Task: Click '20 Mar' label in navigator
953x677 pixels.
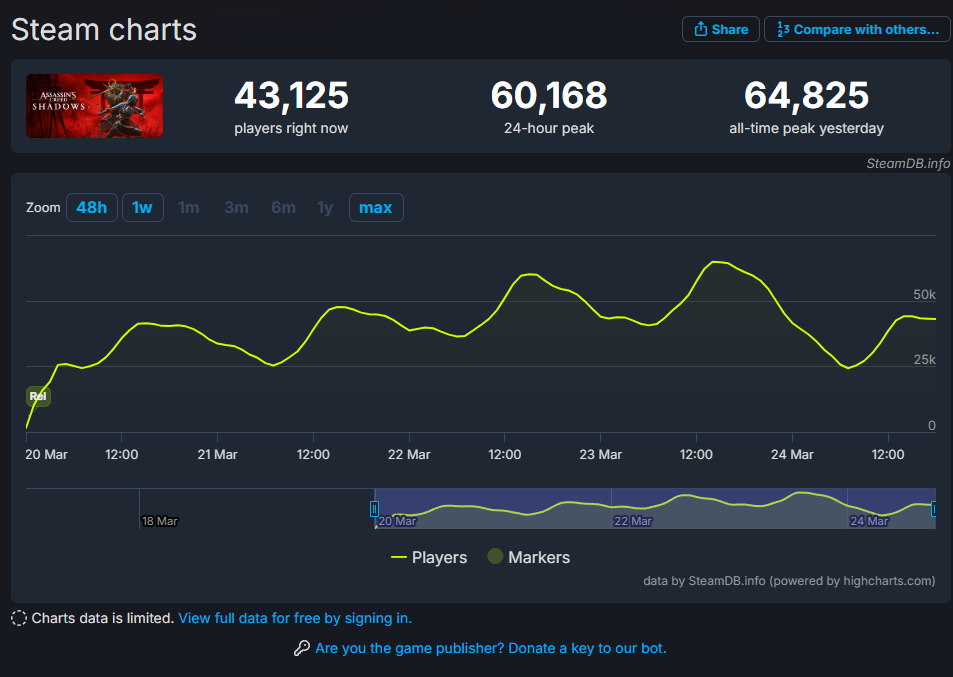Action: click(x=397, y=521)
